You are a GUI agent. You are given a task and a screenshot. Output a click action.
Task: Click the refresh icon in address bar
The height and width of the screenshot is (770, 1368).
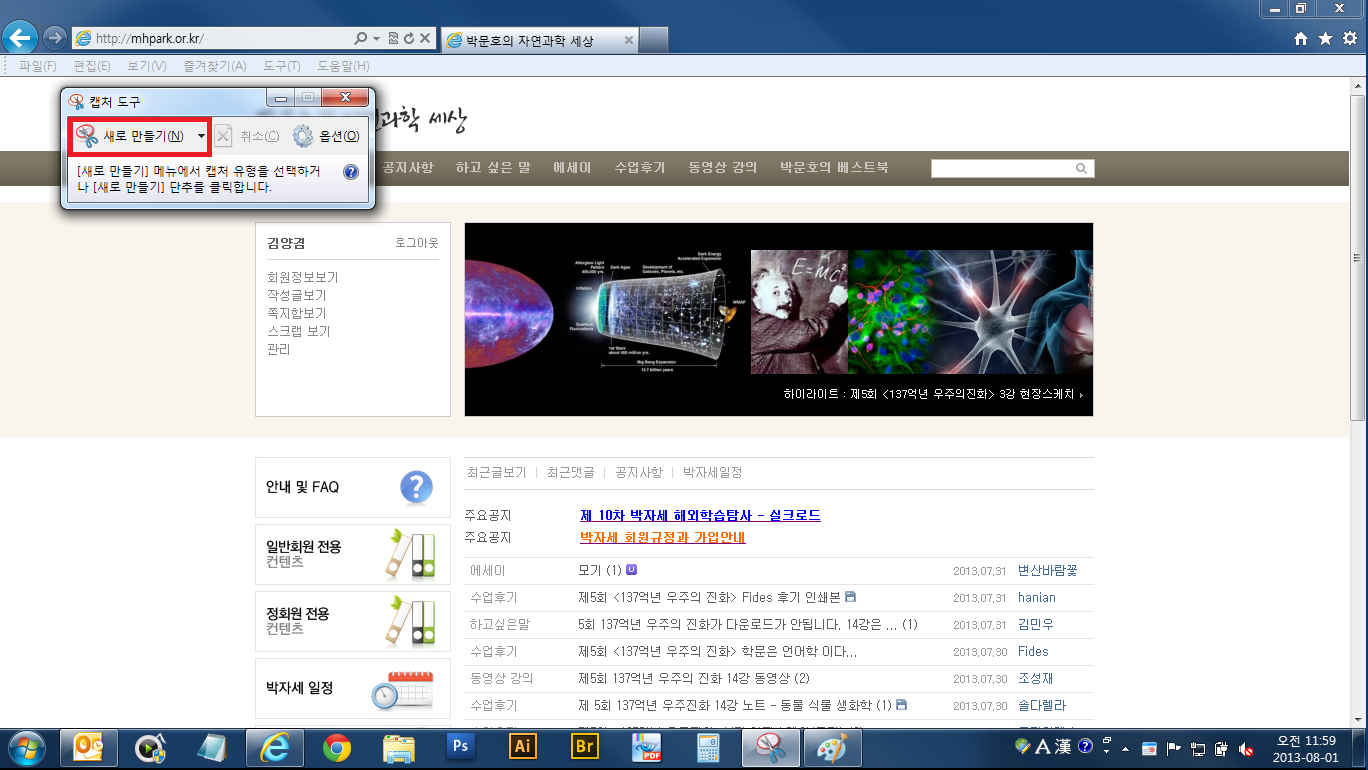tap(409, 39)
